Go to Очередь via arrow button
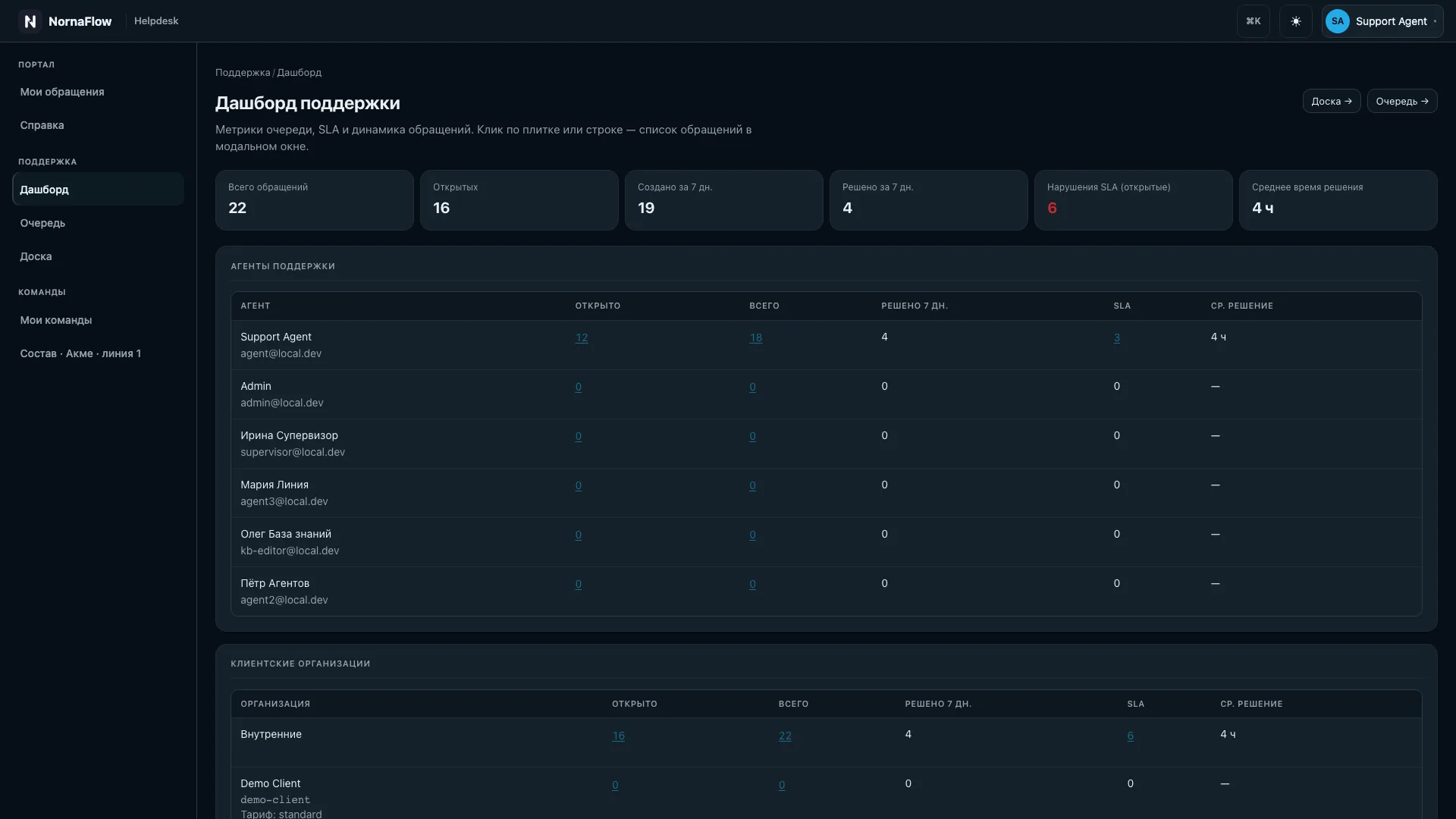The height and width of the screenshot is (819, 1456). pos(1401,101)
